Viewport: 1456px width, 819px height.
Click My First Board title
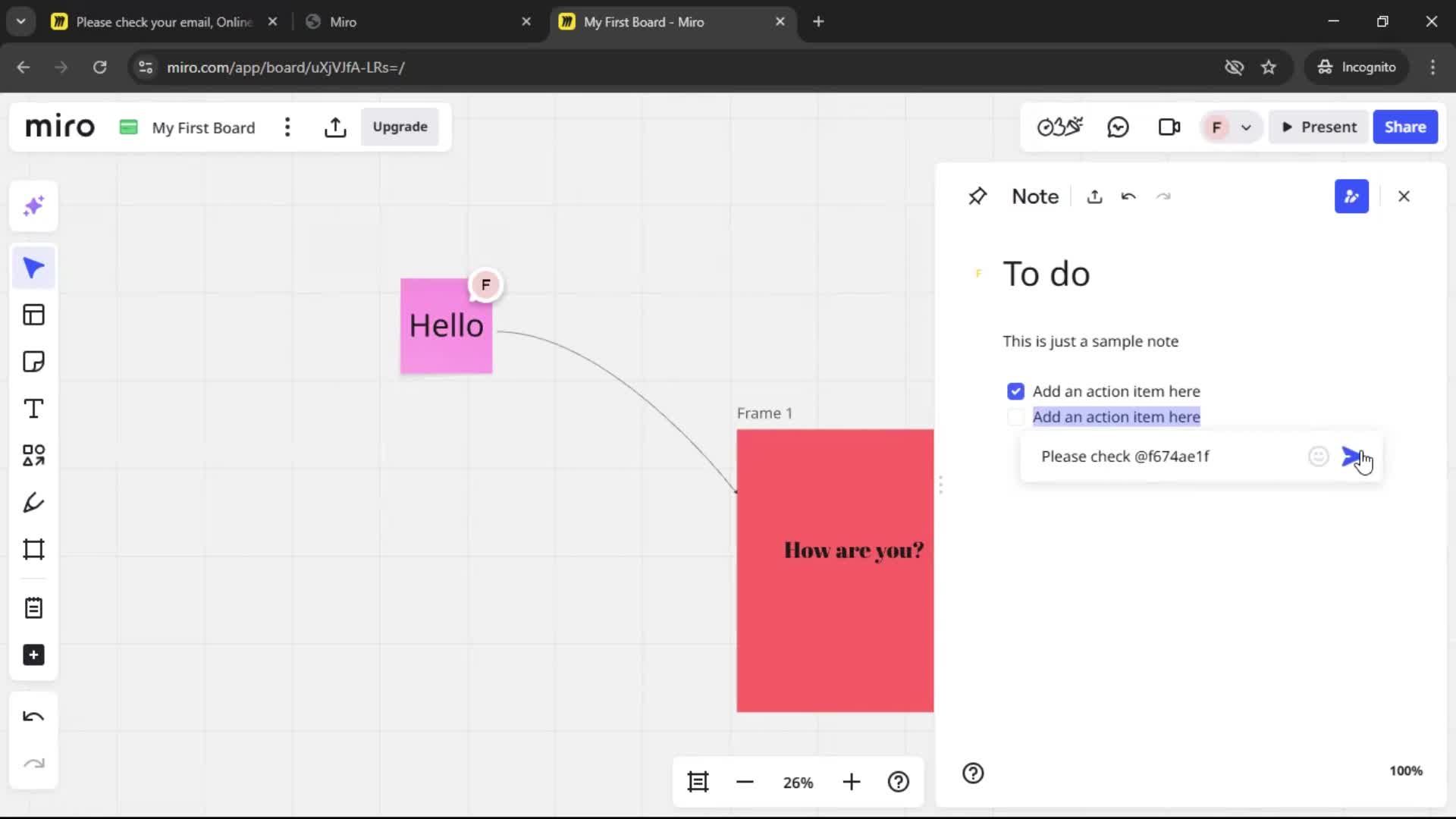[203, 127]
